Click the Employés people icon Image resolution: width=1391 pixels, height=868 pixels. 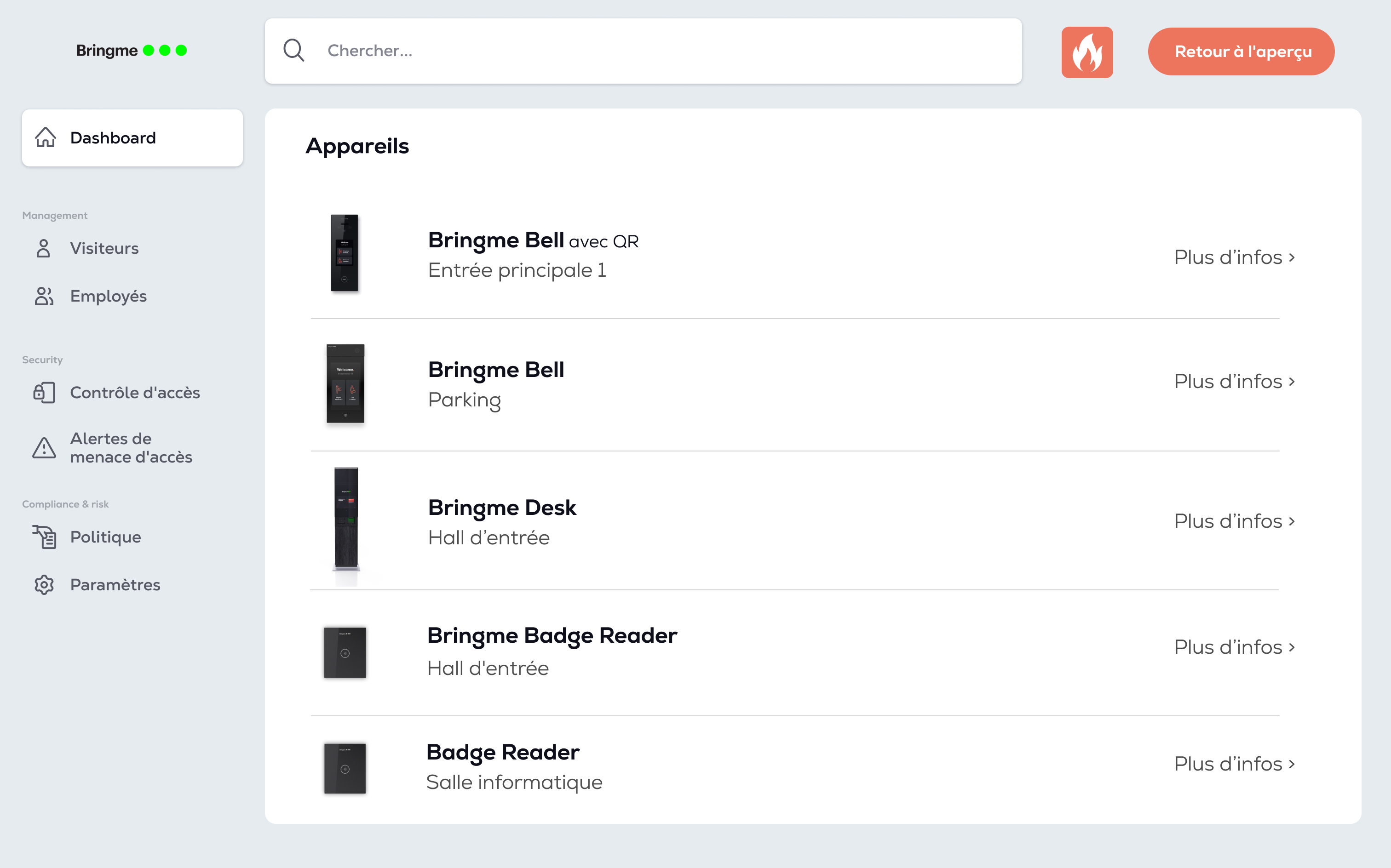coord(44,296)
